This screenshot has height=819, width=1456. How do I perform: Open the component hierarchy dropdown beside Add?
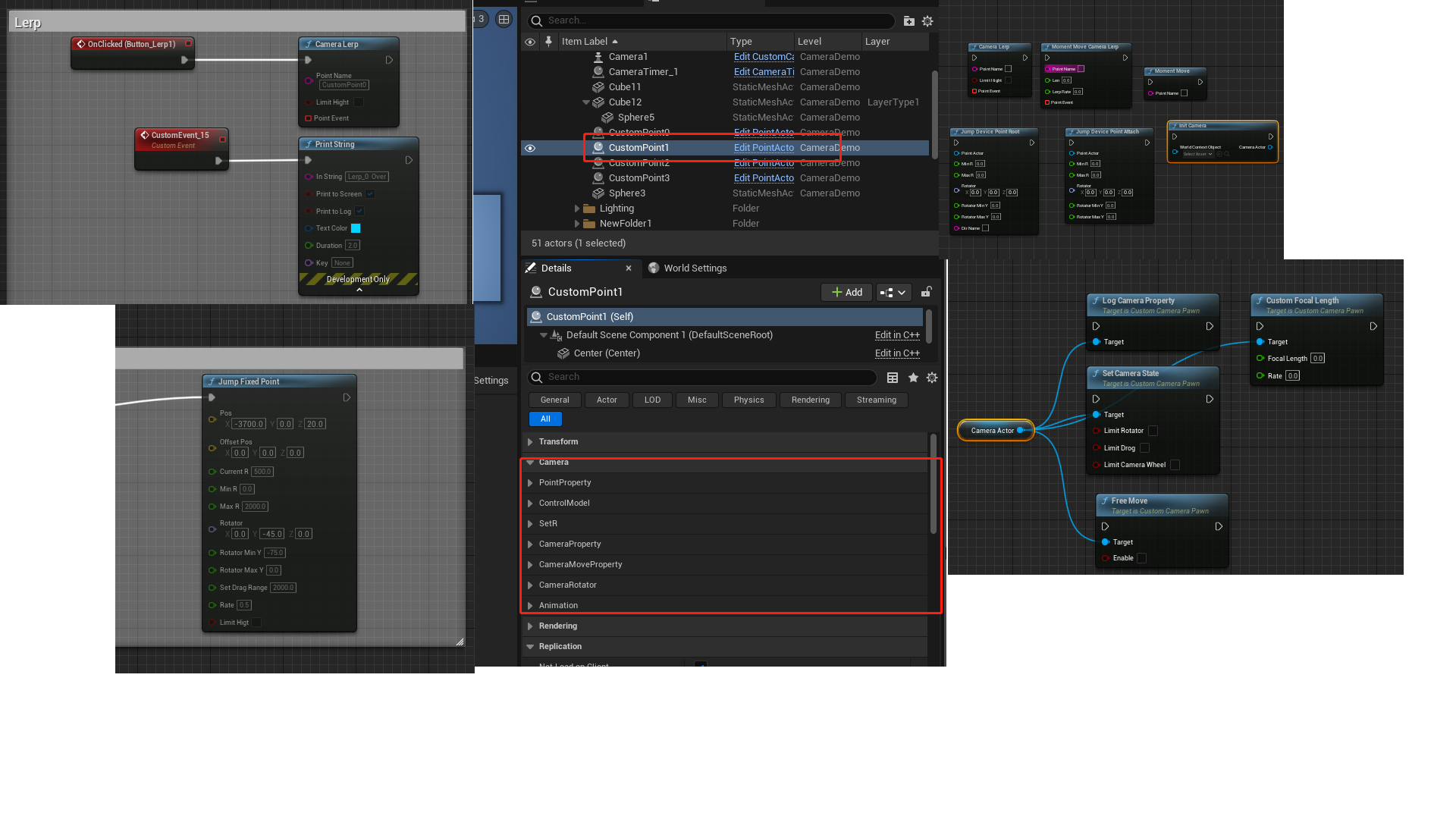coord(893,292)
